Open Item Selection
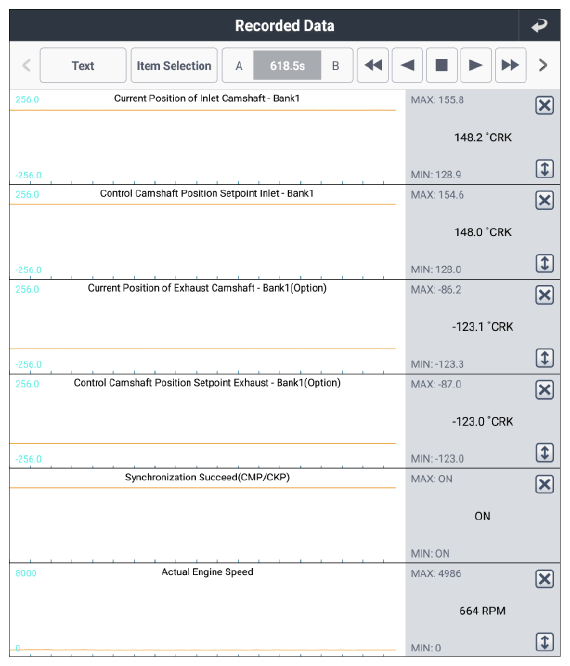 174,65
